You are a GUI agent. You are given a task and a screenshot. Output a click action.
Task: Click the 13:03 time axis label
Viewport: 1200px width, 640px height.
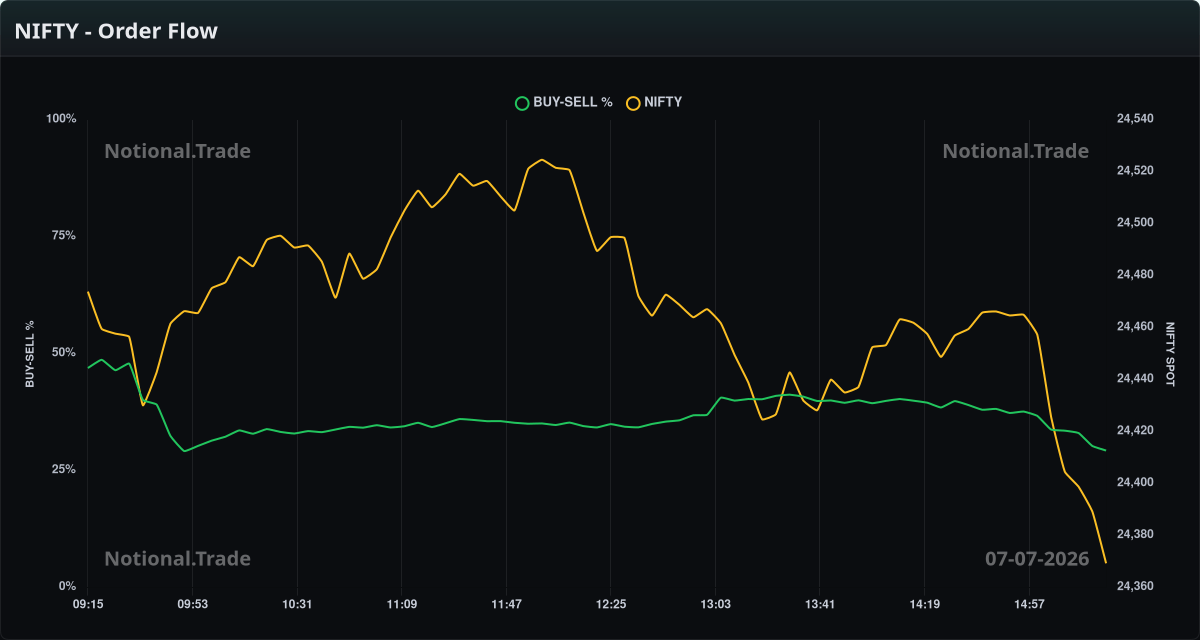[715, 604]
